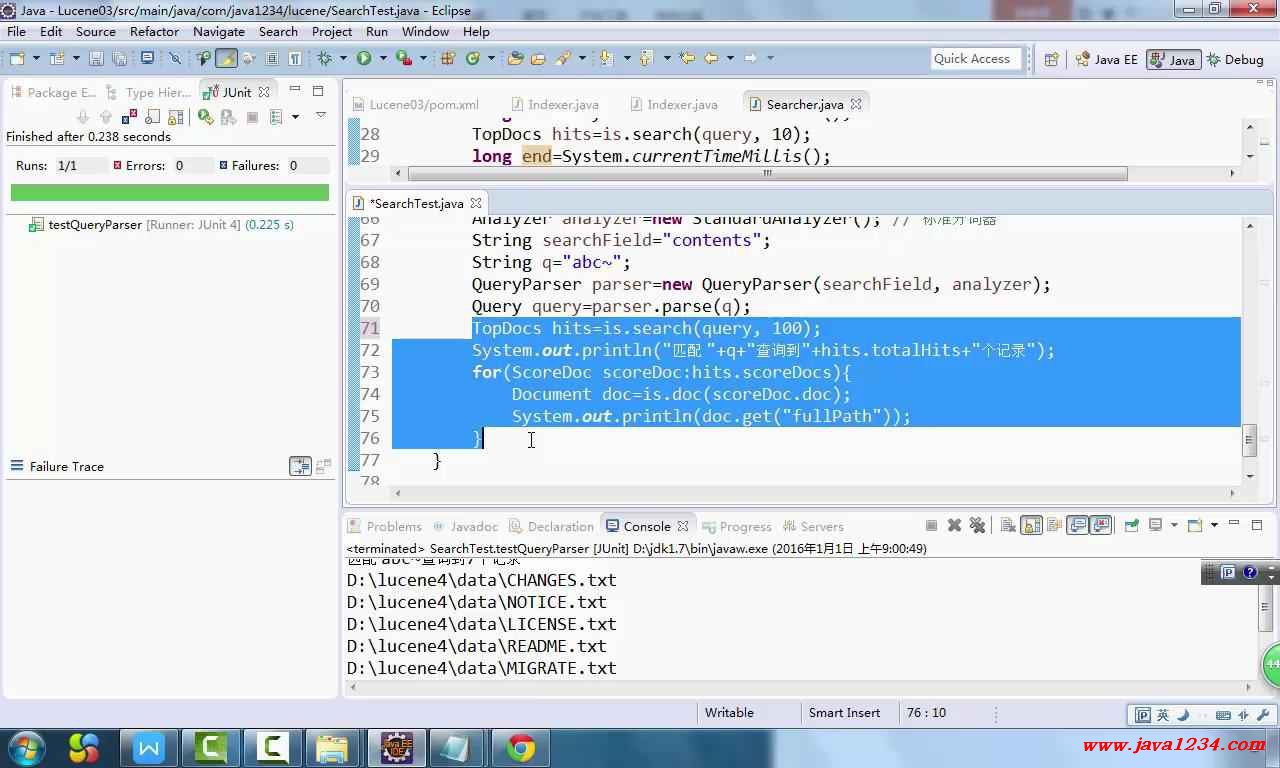The width and height of the screenshot is (1280, 768).
Task: Click the Test Run History icon in JUnit view
Action: [x=276, y=116]
